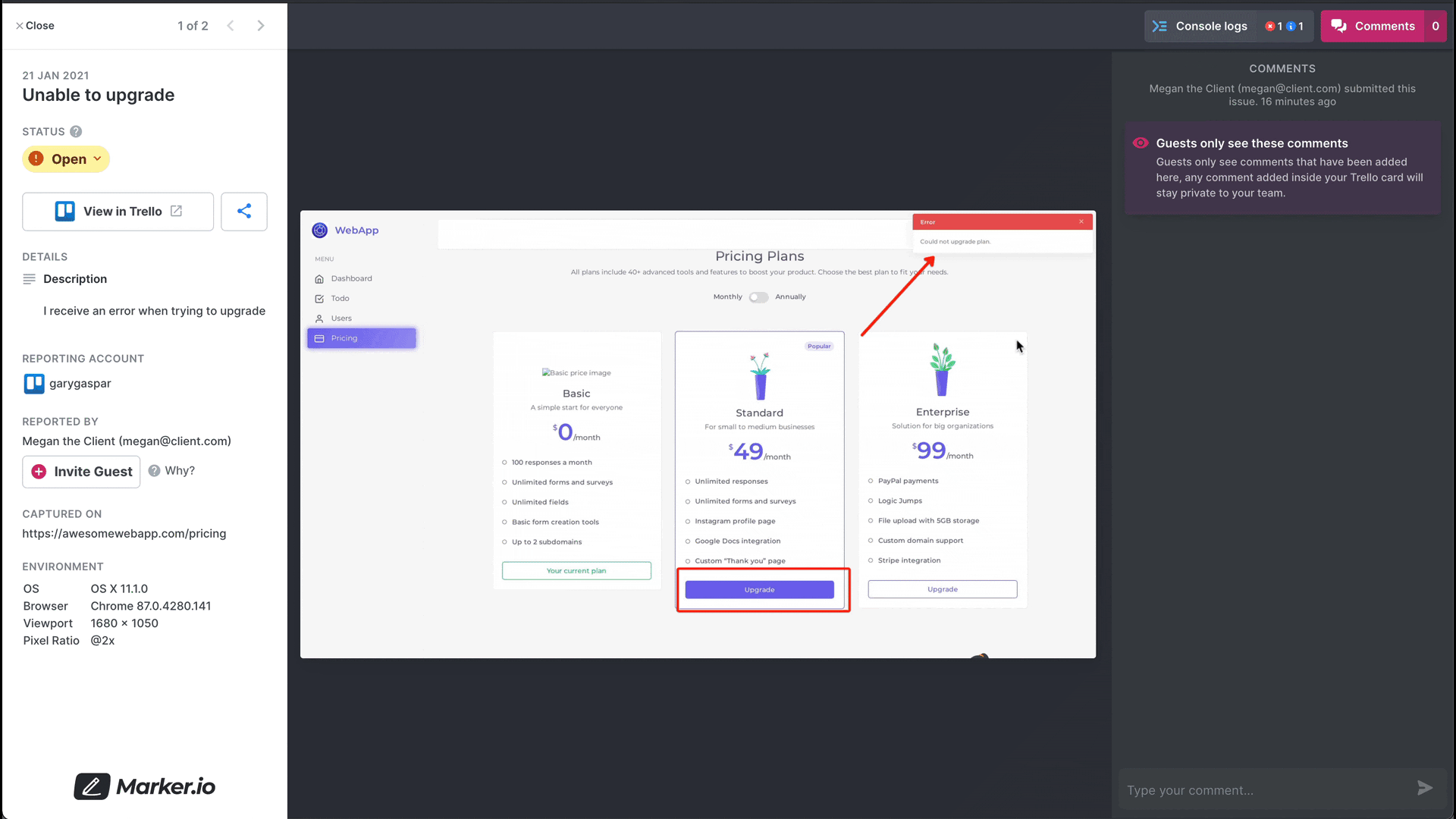Send the comment using the paper plane icon
This screenshot has width=1456, height=819.
(x=1426, y=788)
